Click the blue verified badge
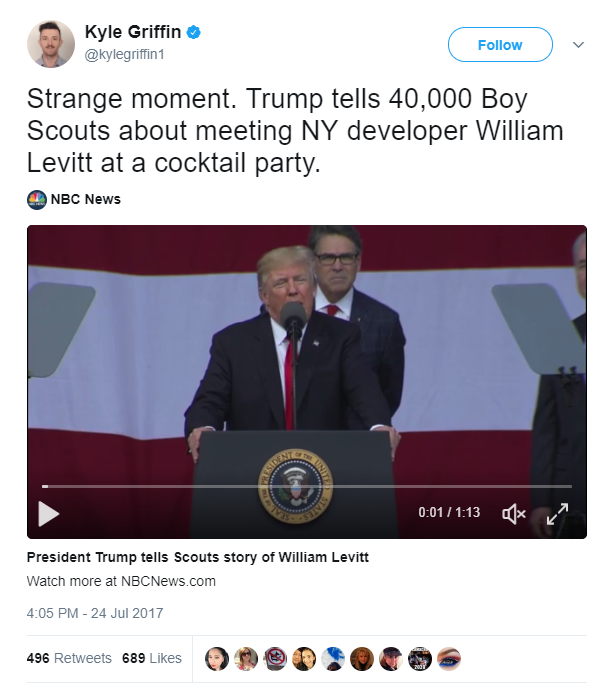 (x=194, y=33)
